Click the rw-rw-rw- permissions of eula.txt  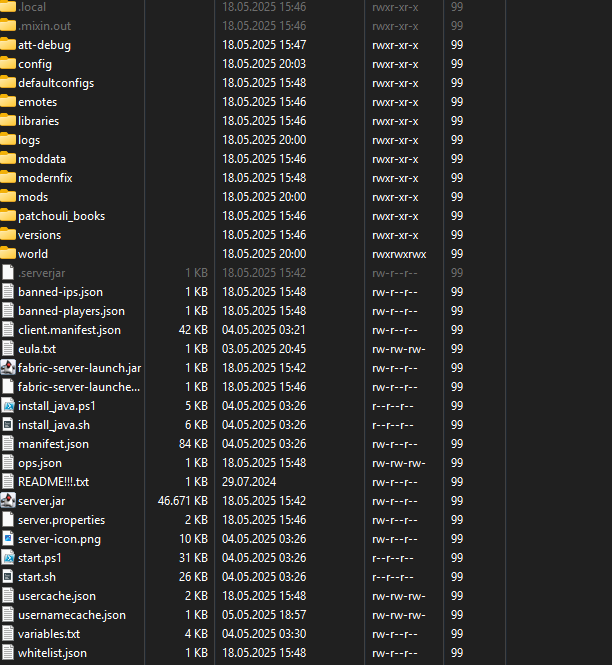399,349
